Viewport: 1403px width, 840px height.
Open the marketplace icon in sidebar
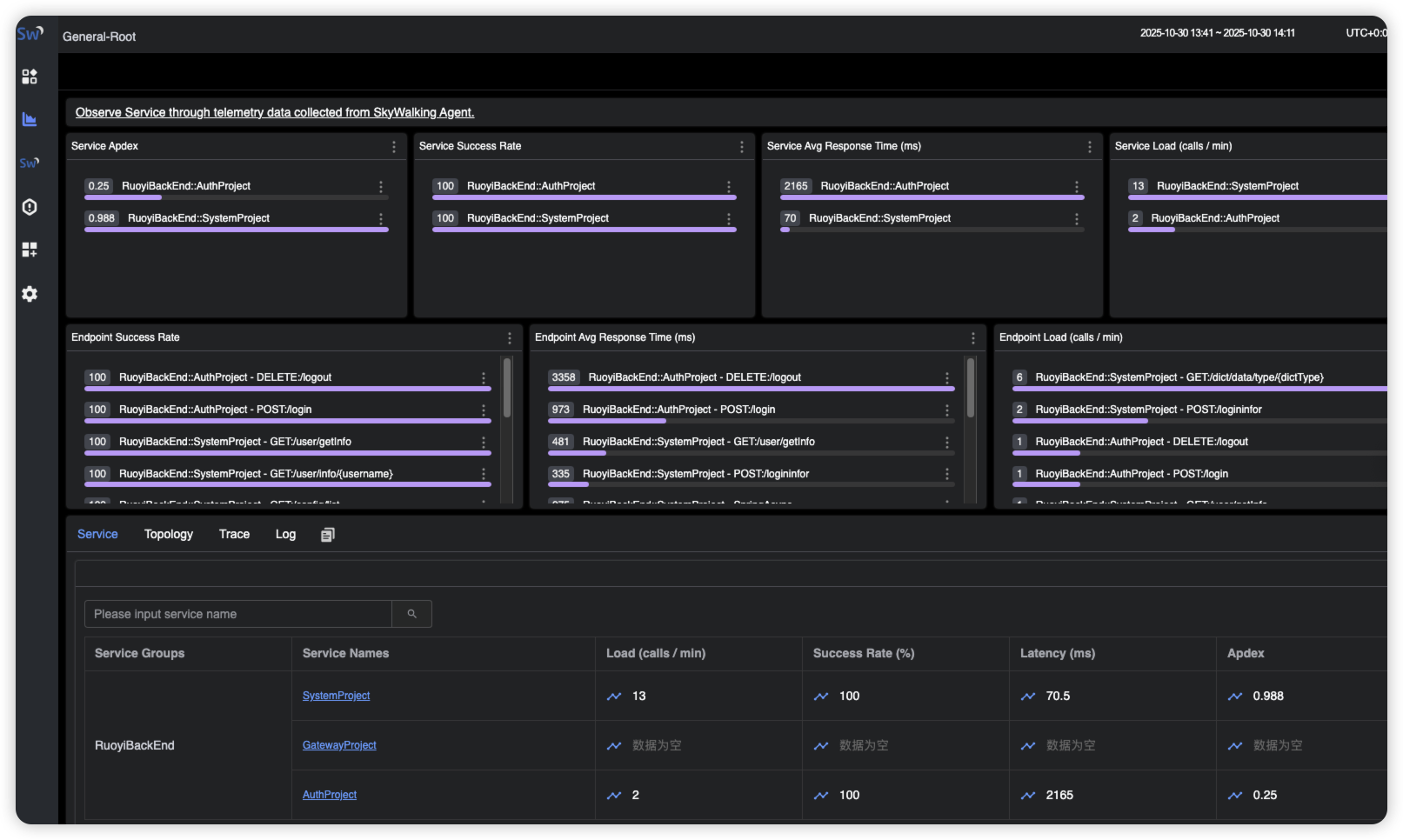coord(30,77)
